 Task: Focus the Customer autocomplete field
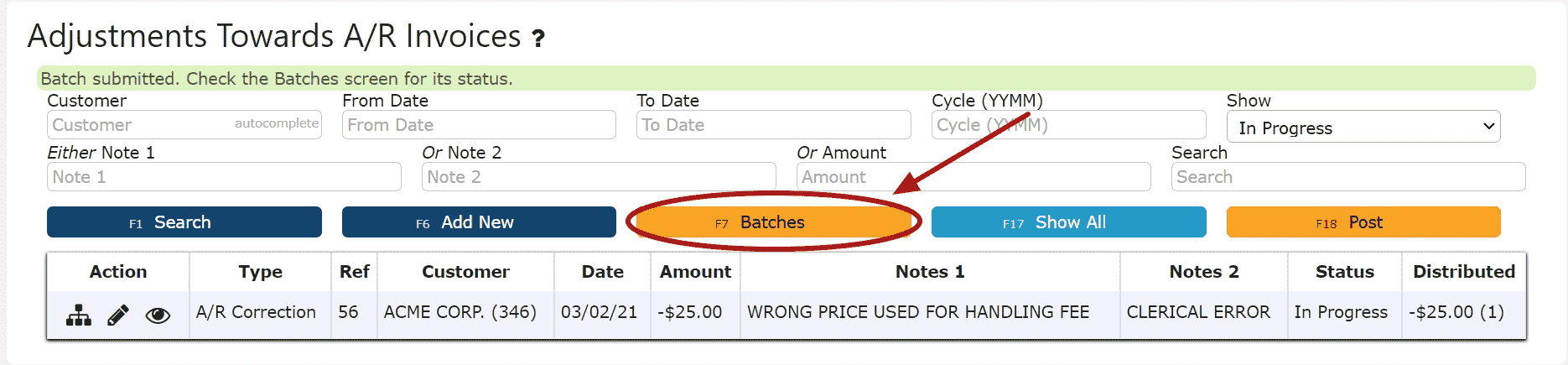[x=184, y=125]
